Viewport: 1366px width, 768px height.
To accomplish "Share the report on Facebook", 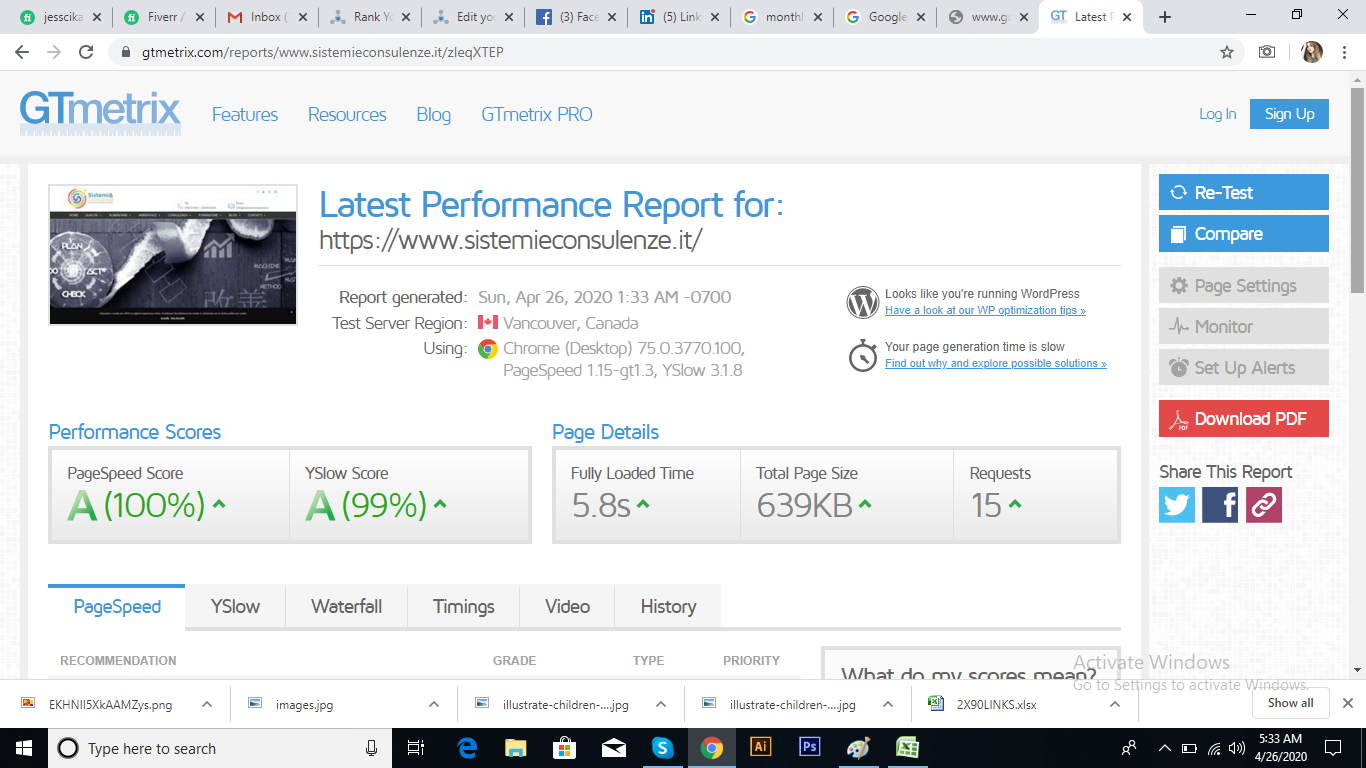I will coord(1220,505).
